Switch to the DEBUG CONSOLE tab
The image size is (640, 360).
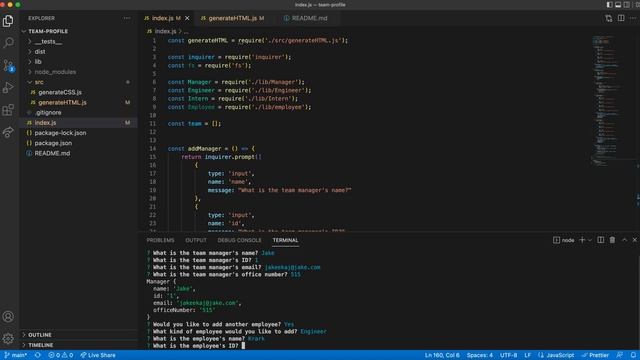239,240
